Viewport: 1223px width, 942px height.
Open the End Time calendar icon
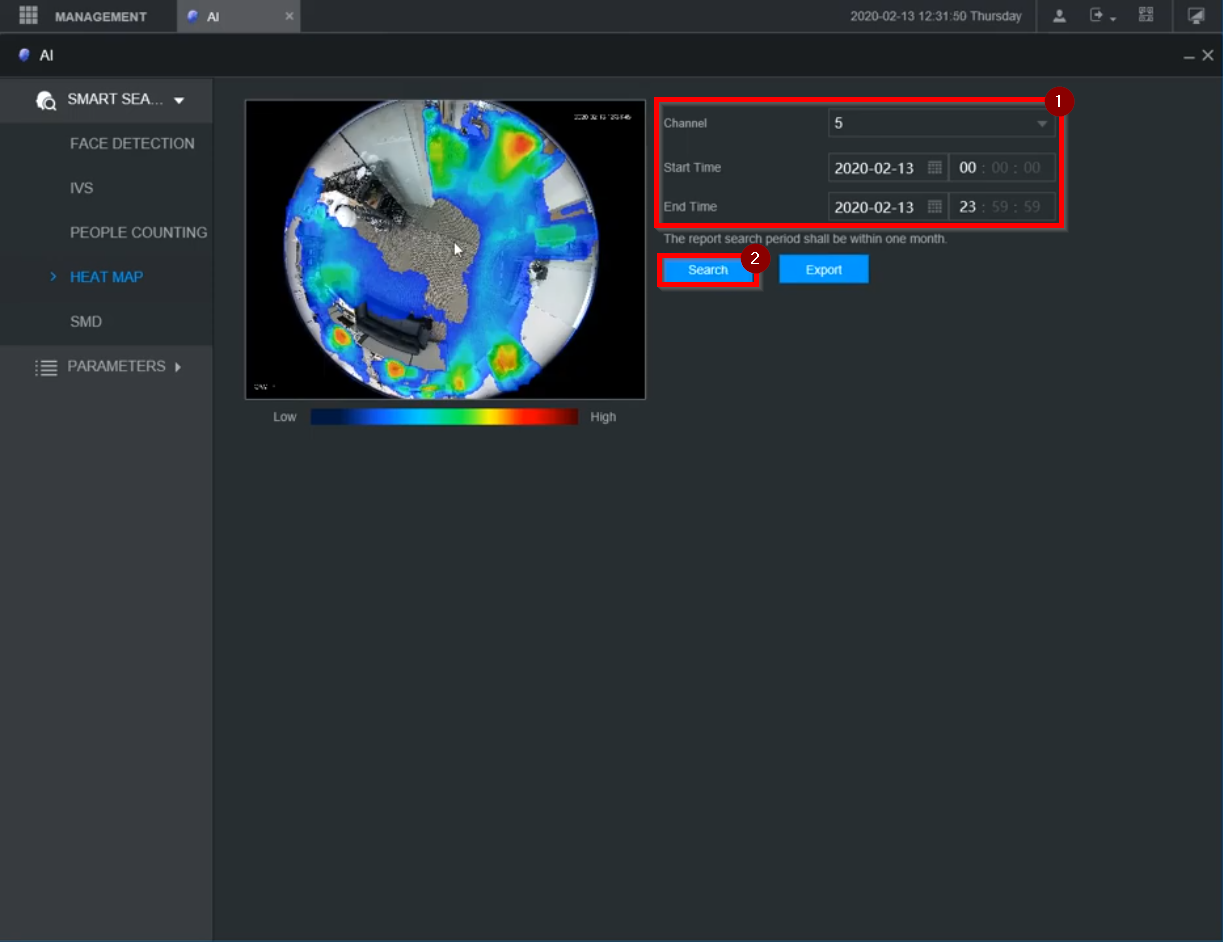point(935,207)
